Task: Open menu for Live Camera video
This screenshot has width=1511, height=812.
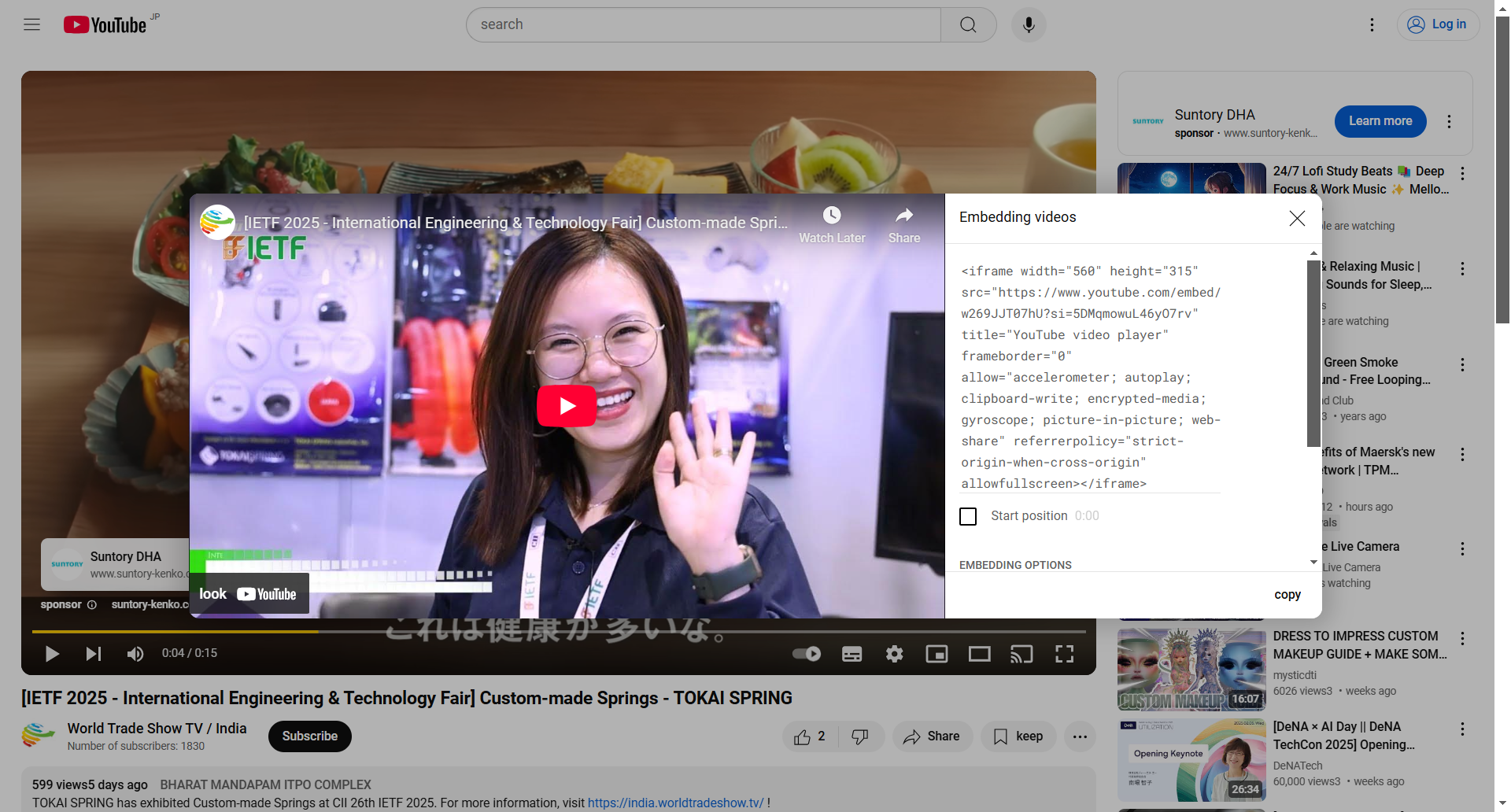Action: click(x=1462, y=549)
